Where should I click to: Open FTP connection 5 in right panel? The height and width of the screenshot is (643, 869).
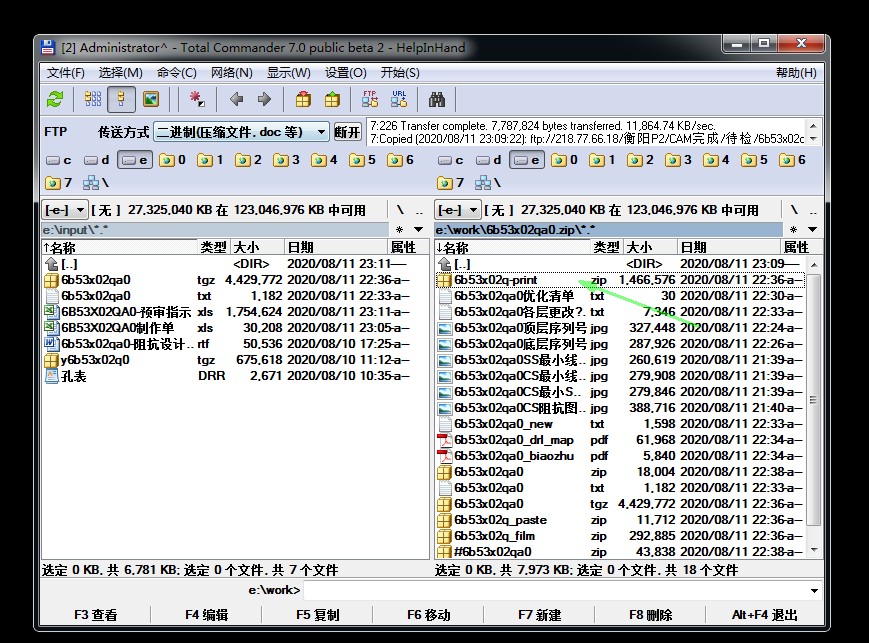755,160
